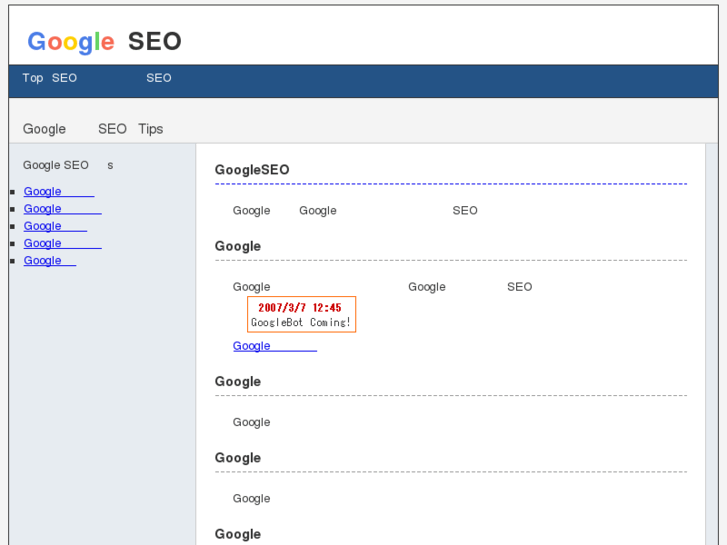Viewport: 727px width, 545px height.
Task: Open the first Google link in sidebar
Action: (58, 192)
